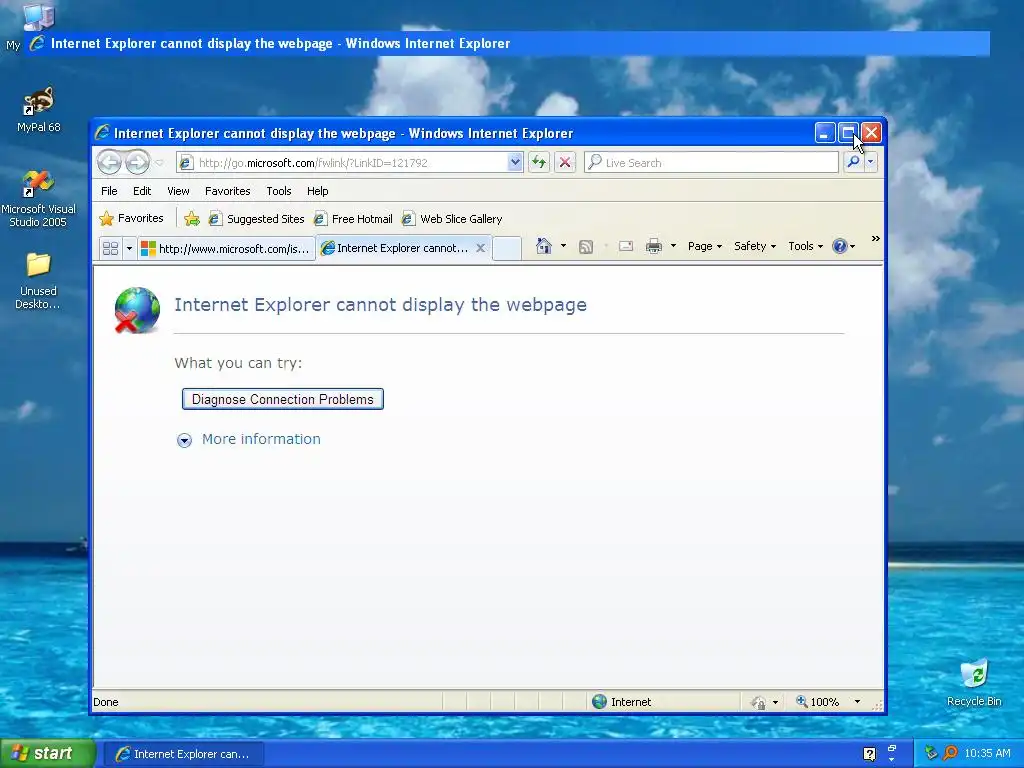Viewport: 1024px width, 768px height.
Task: Open the Print options dropdown arrow
Action: click(673, 246)
